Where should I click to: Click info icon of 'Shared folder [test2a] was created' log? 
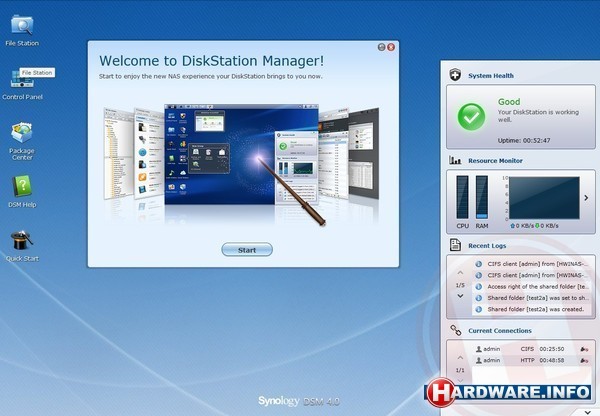point(478,309)
